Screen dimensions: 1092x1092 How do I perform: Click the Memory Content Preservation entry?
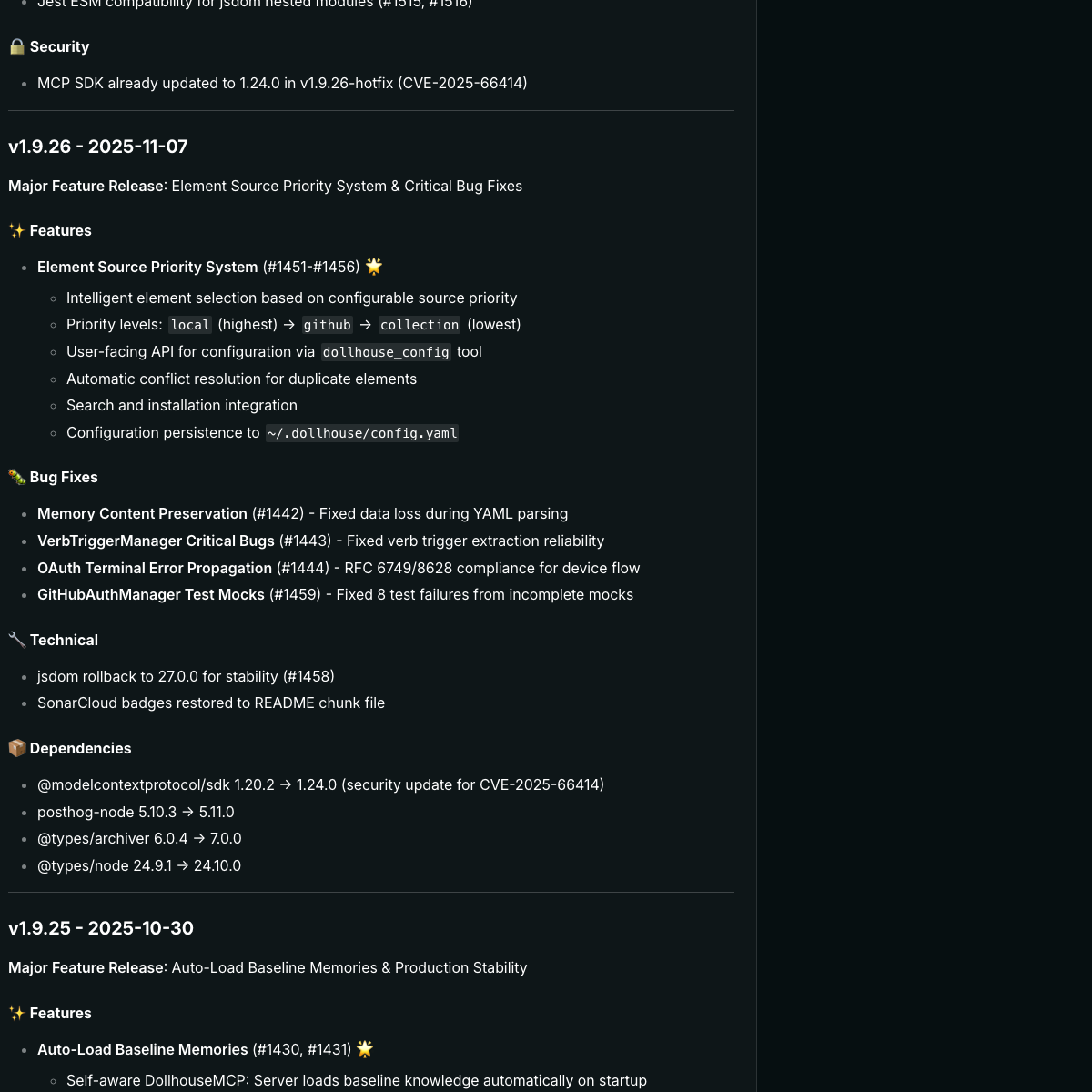click(142, 513)
